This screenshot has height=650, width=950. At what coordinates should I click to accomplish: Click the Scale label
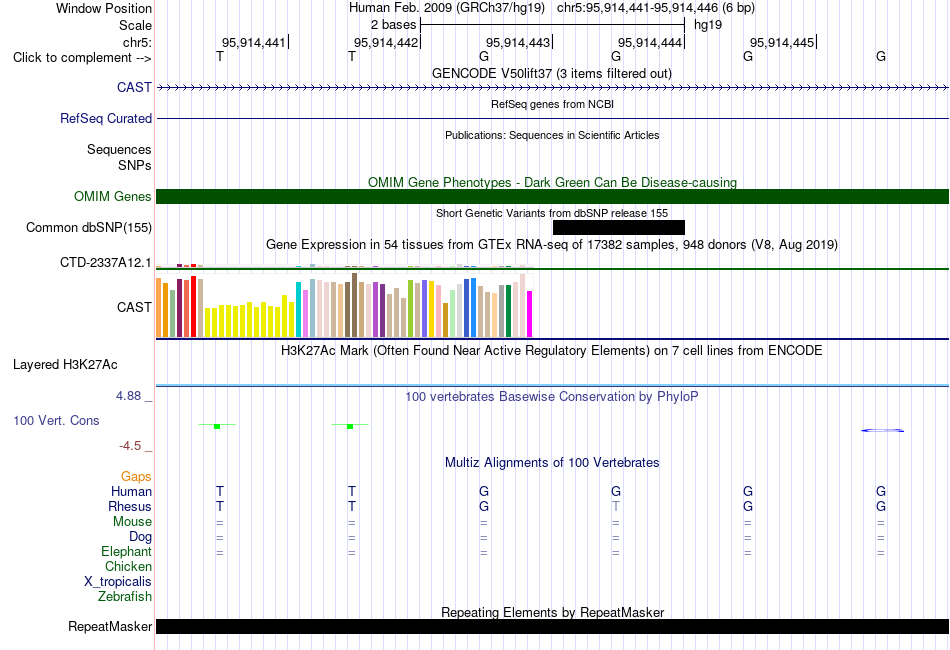[135, 25]
